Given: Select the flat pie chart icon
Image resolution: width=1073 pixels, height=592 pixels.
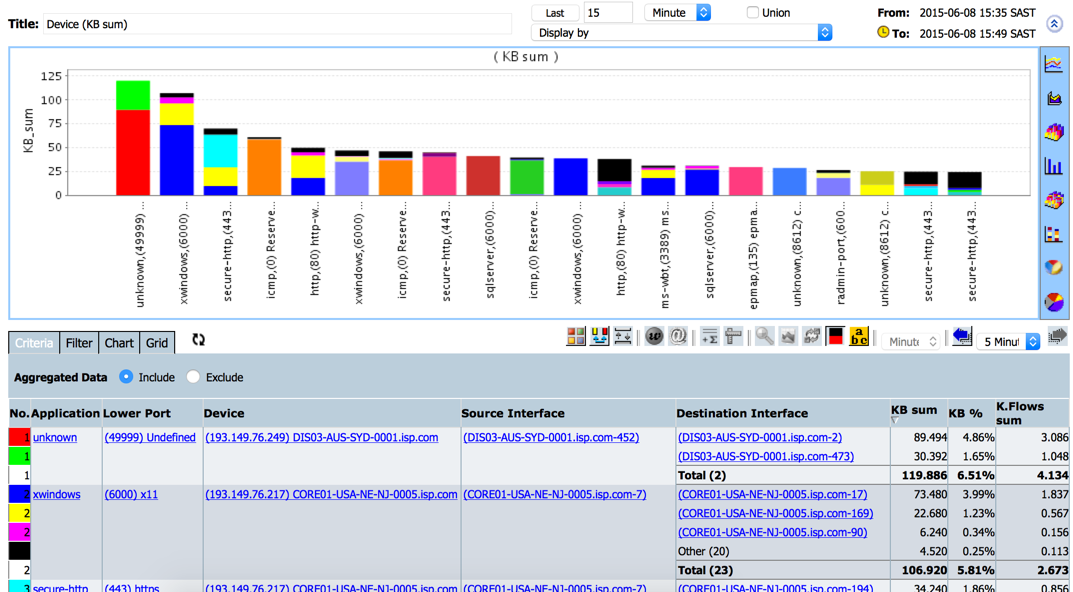Looking at the screenshot, I should click(1053, 301).
